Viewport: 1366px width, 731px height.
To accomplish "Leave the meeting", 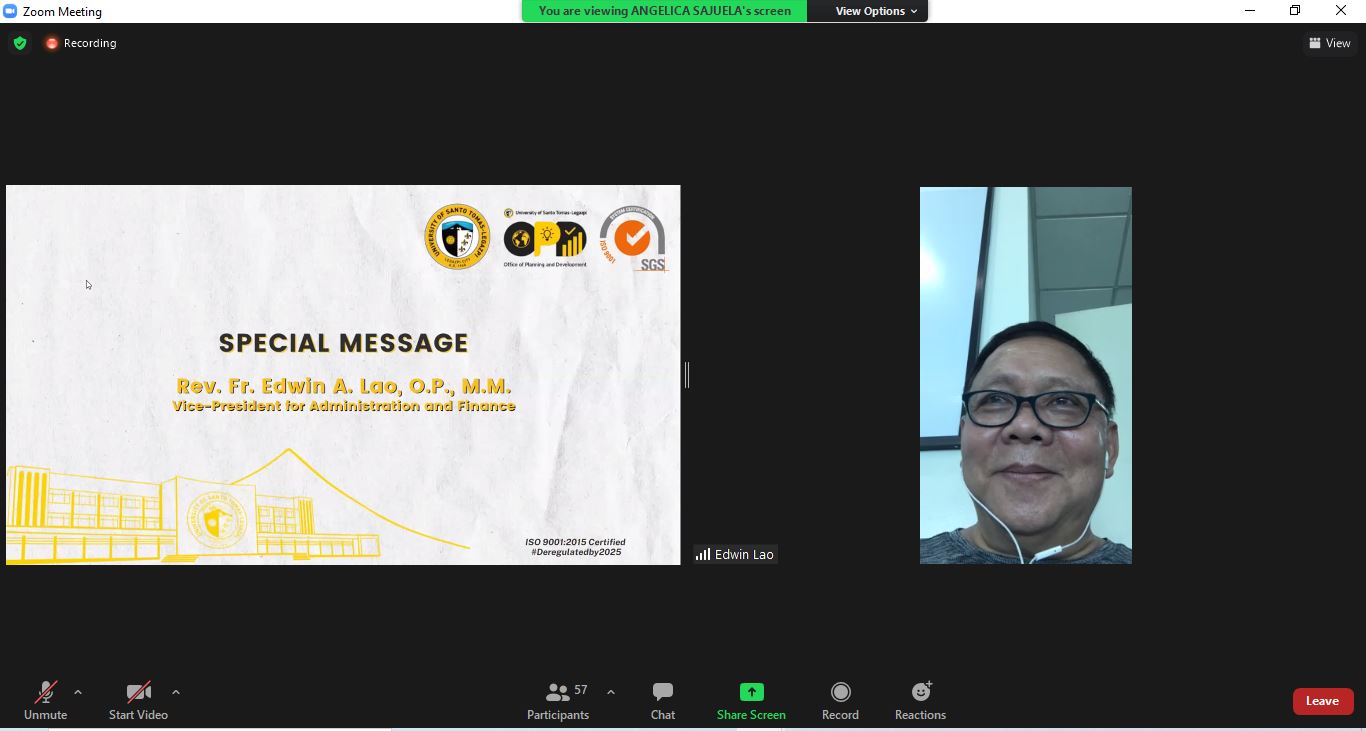I will coord(1322,701).
